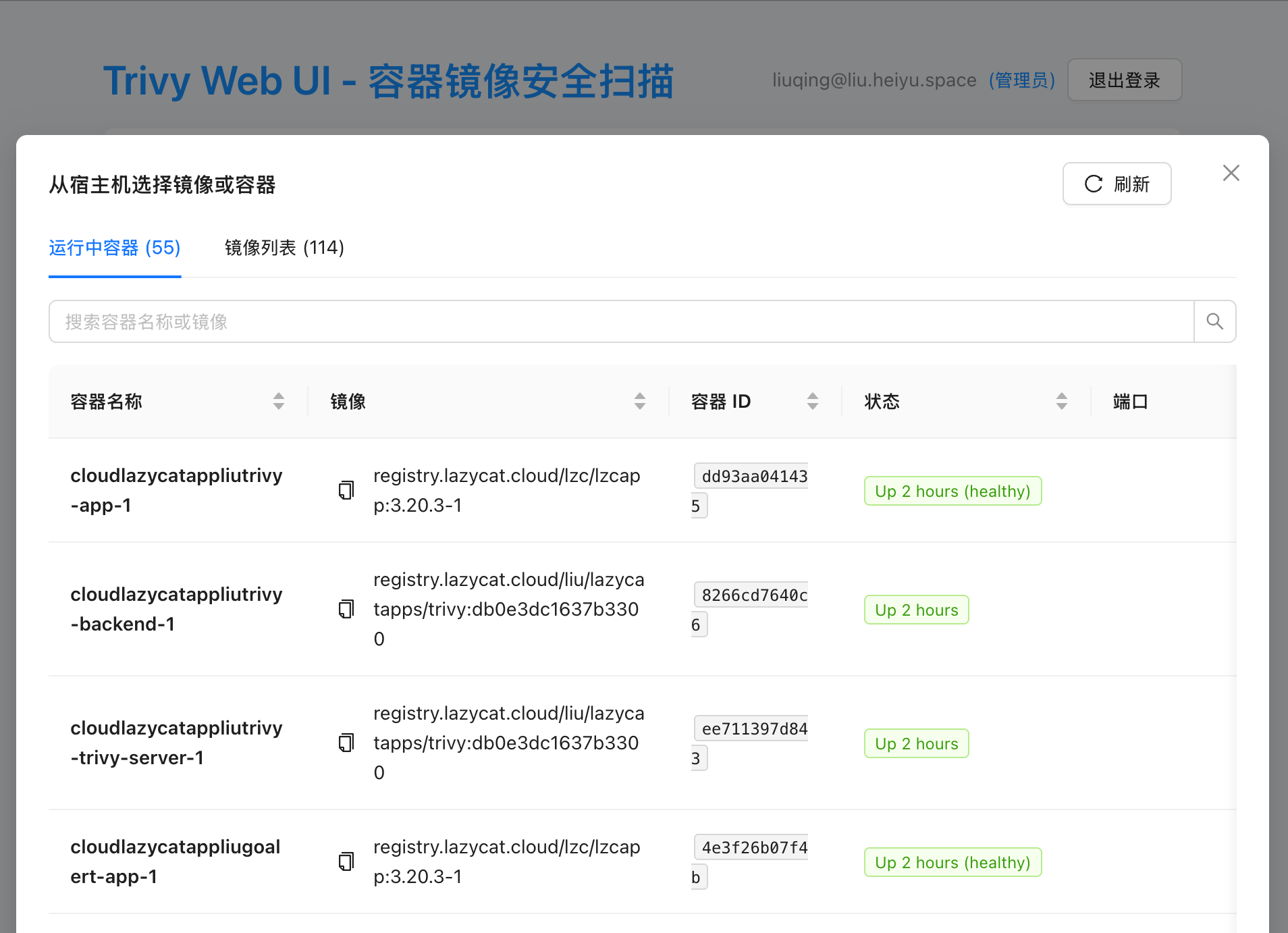
Task: Click the 退出登录 logout button
Action: 1125,80
